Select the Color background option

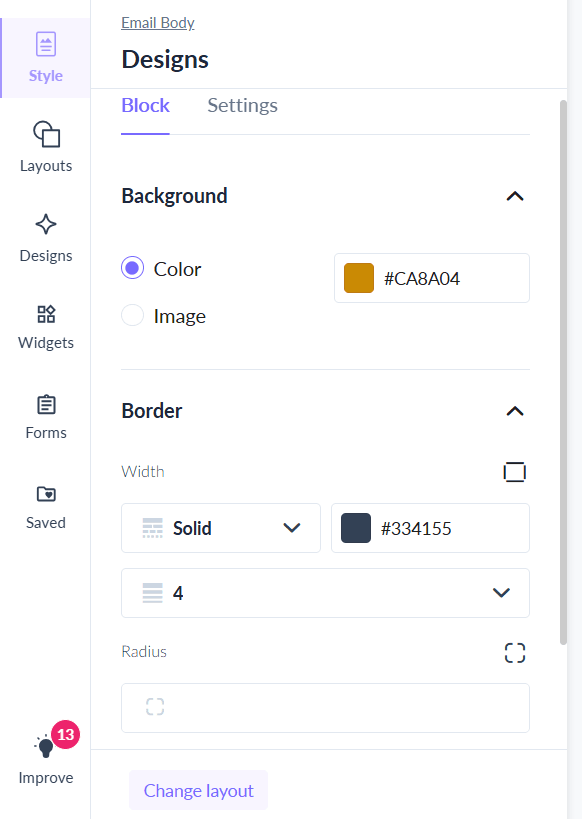(132, 268)
